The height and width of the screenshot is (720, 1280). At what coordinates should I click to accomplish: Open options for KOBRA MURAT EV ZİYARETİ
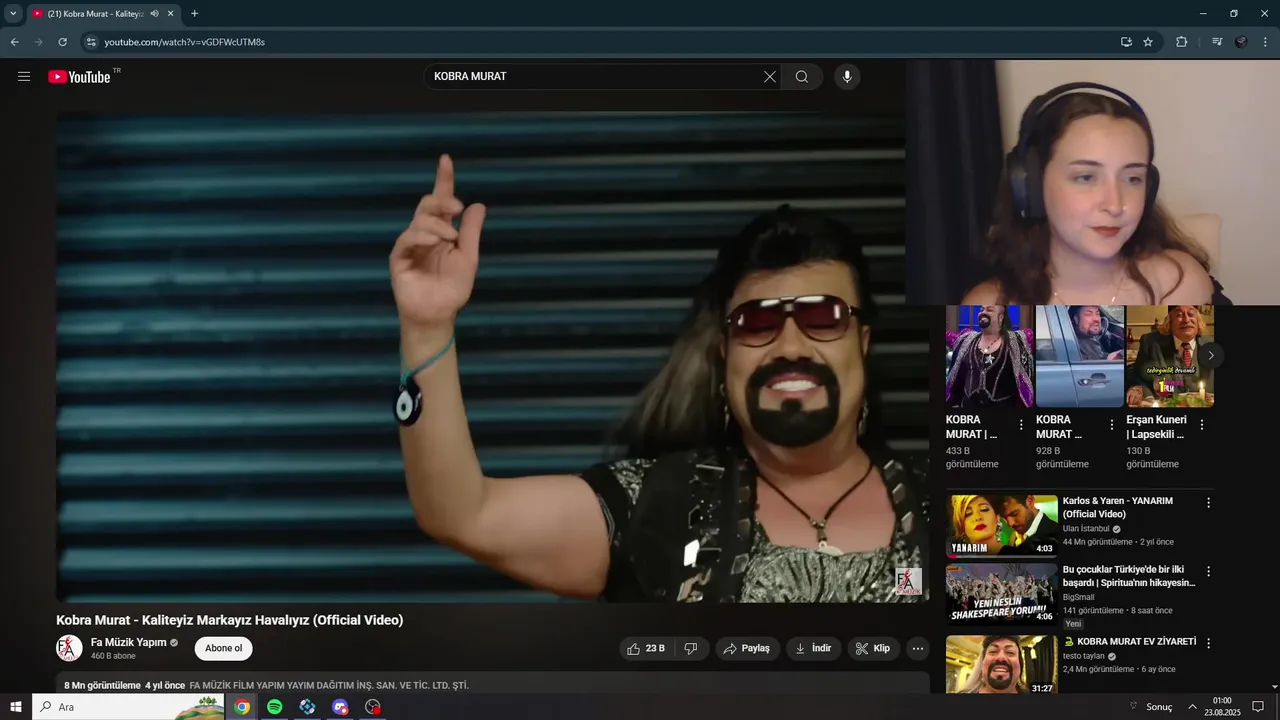pos(1208,643)
